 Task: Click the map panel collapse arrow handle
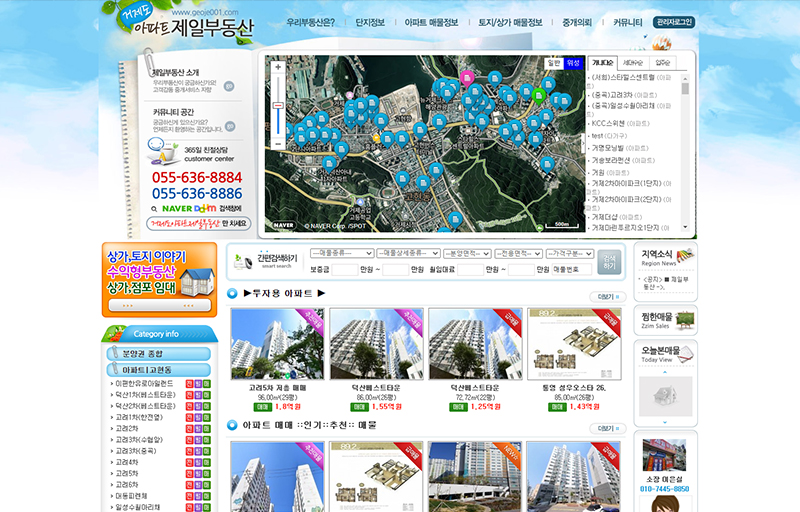[583, 144]
